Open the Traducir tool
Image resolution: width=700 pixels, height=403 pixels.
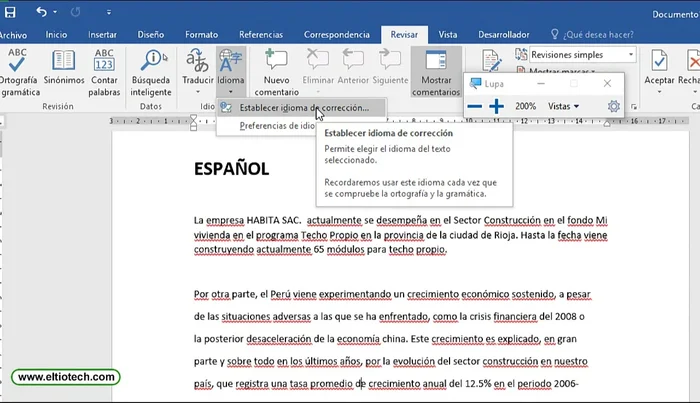click(x=197, y=66)
